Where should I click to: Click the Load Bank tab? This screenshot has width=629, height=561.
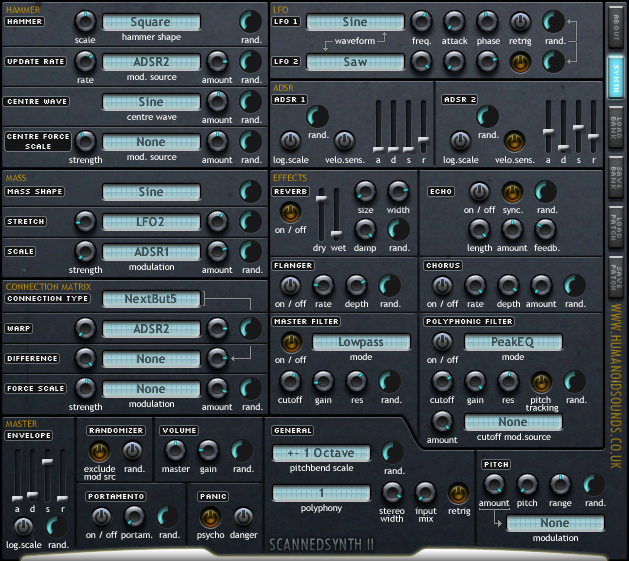617,128
